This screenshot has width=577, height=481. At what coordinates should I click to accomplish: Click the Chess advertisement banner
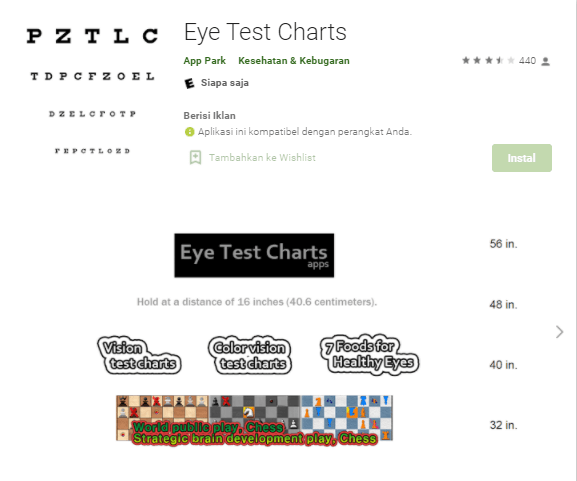254,420
